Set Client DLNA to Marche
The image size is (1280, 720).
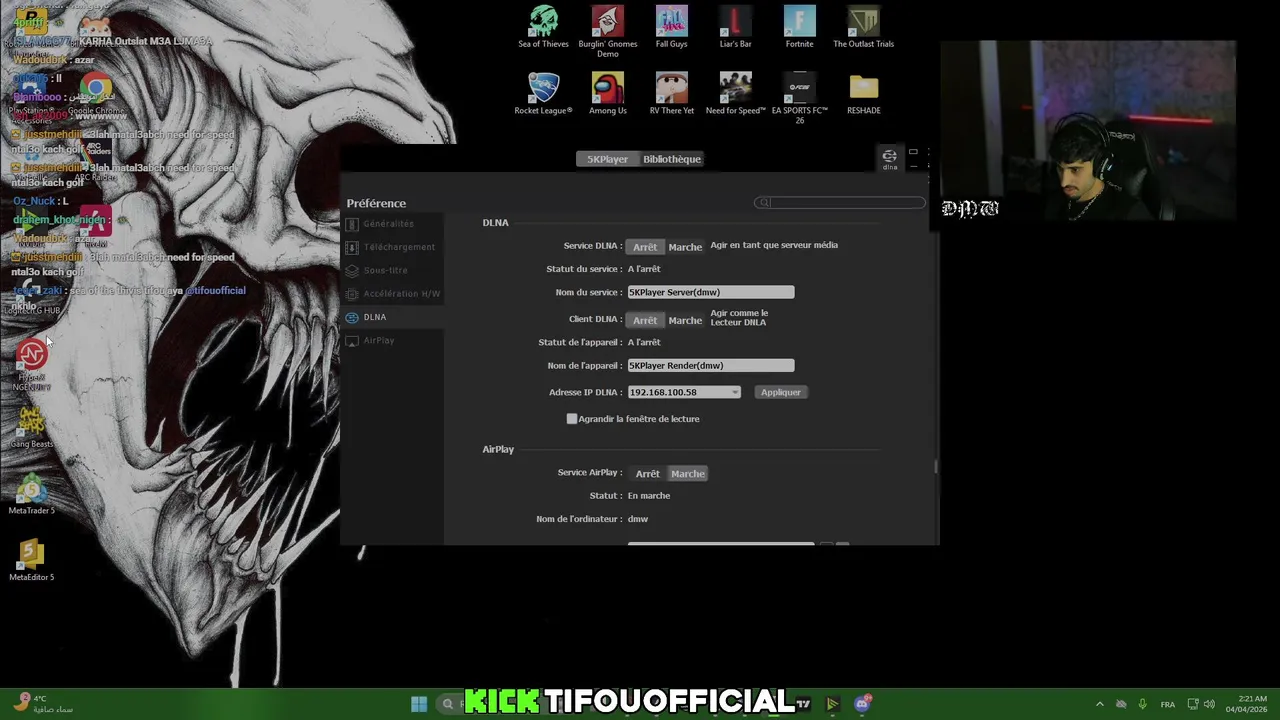coord(685,320)
